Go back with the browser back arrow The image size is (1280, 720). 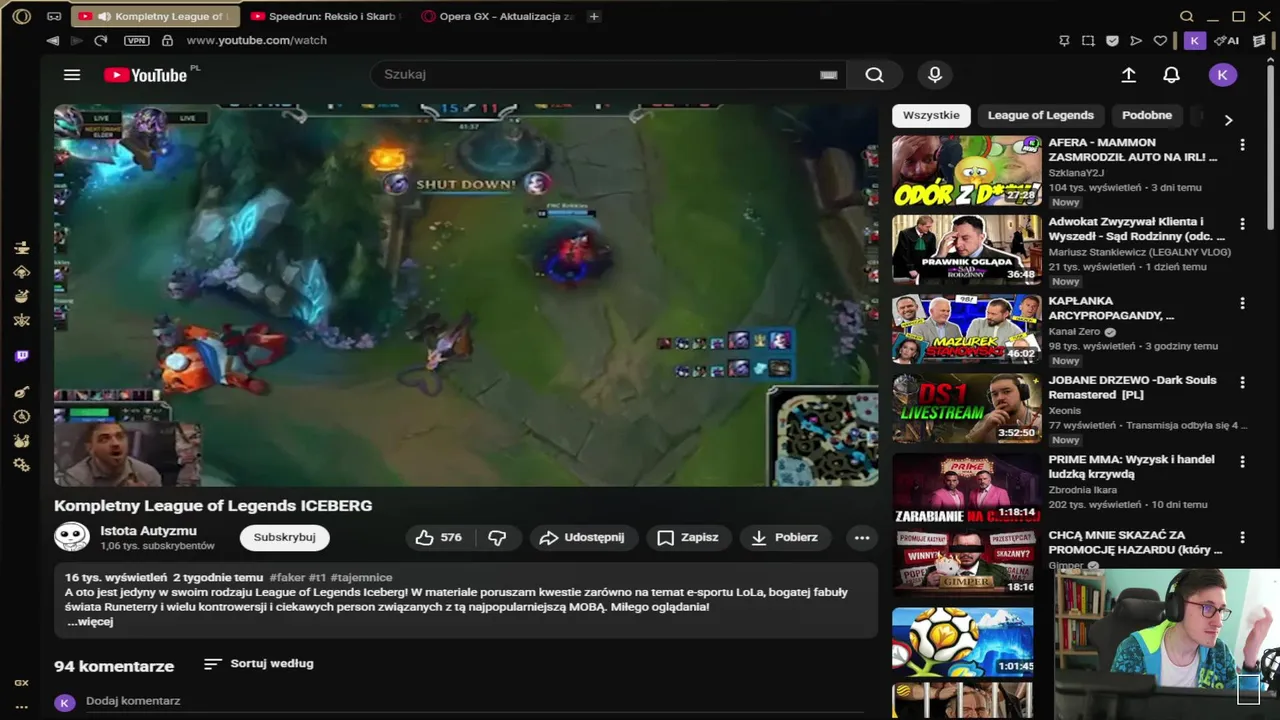(x=52, y=41)
